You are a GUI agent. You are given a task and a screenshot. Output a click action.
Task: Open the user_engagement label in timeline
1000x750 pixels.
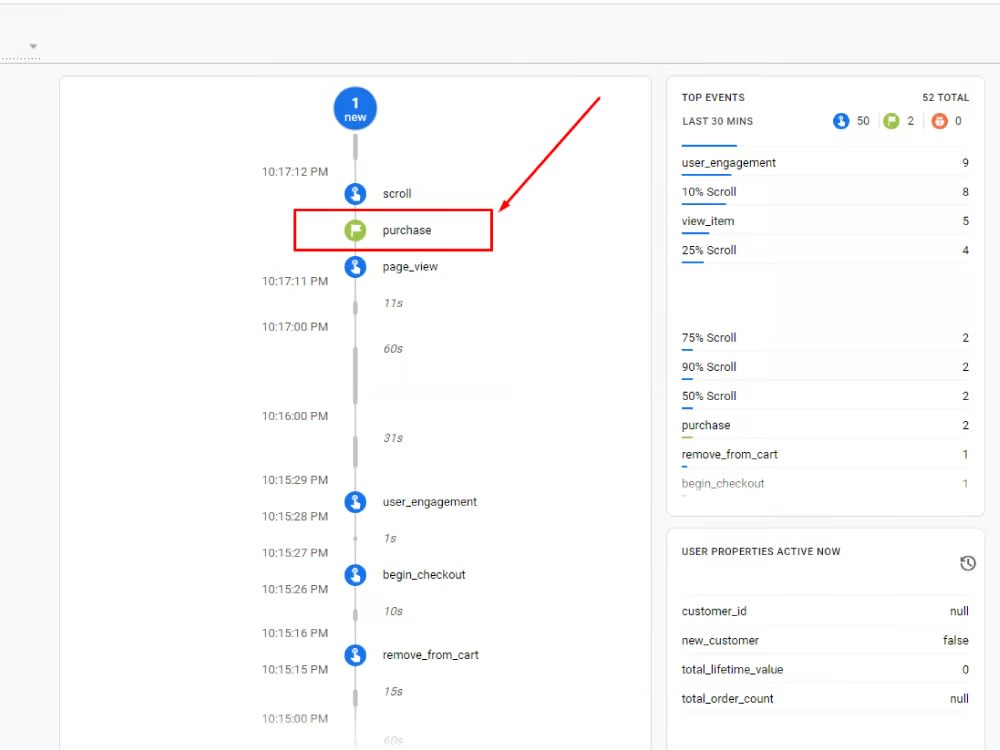coord(429,502)
